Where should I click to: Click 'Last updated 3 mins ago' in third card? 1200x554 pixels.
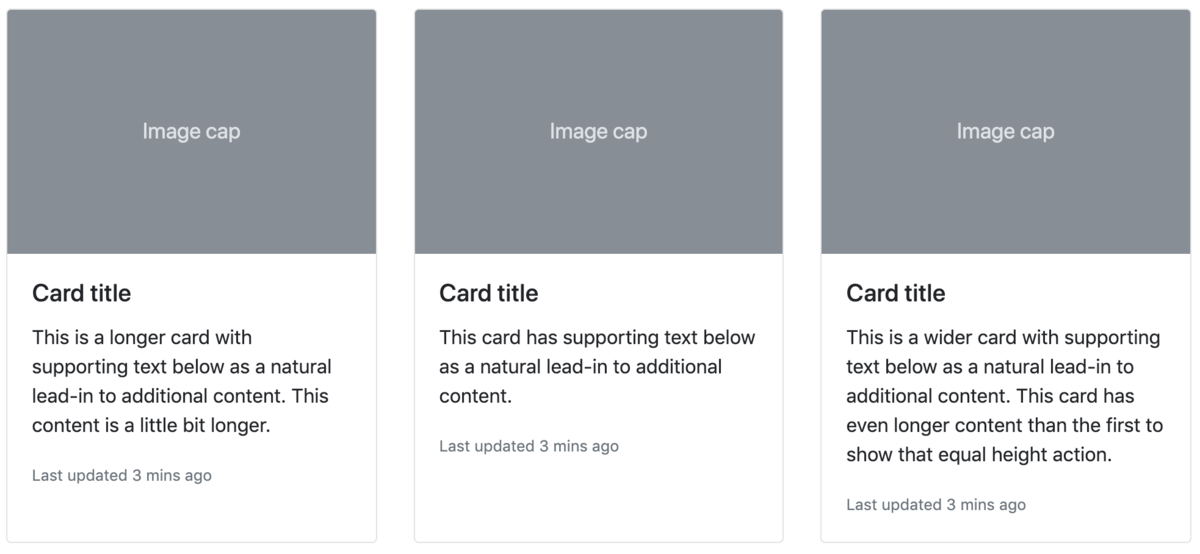click(x=936, y=505)
